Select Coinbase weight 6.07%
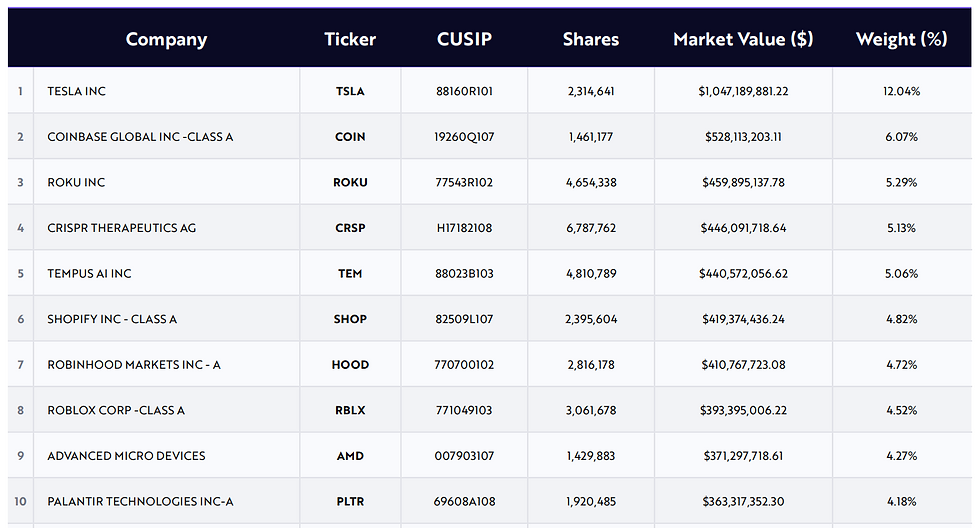980x528 pixels. tap(902, 137)
